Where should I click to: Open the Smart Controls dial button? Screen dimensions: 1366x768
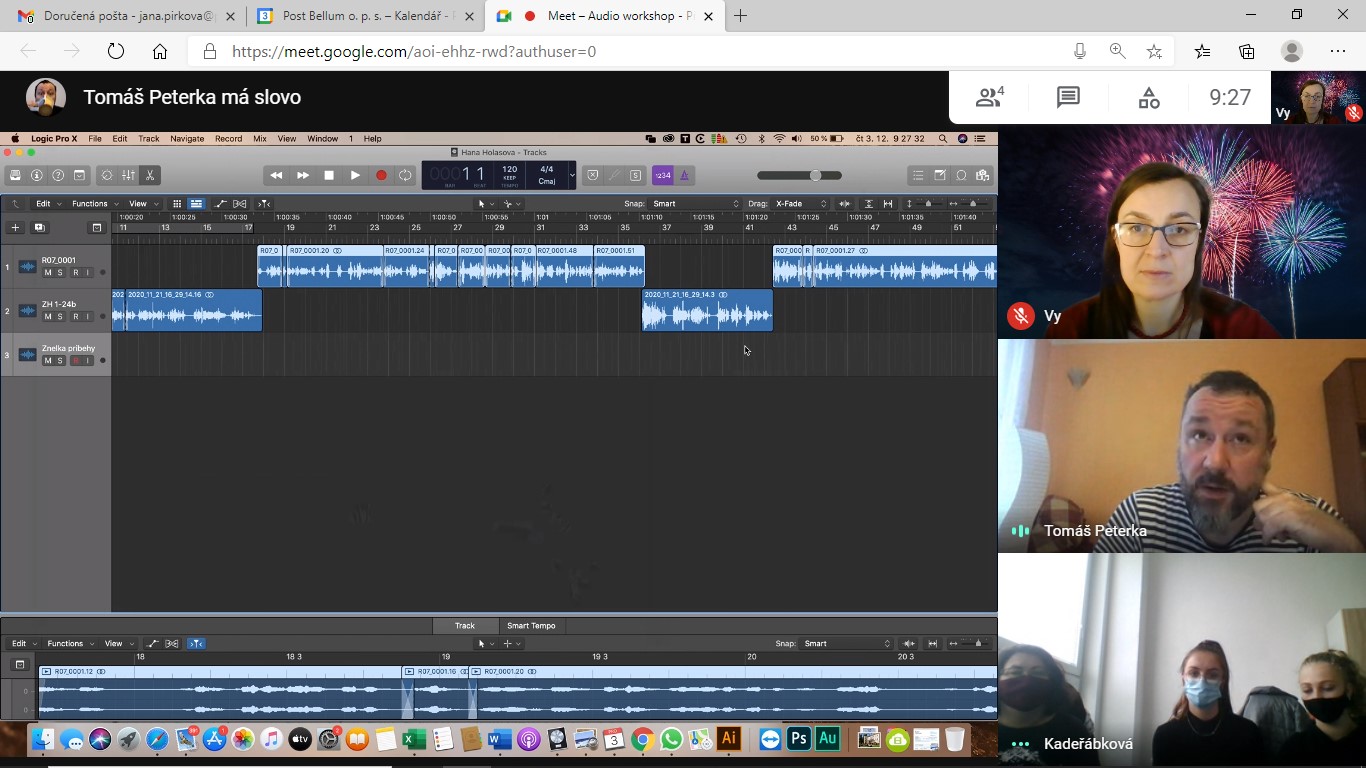pyautogui.click(x=107, y=175)
